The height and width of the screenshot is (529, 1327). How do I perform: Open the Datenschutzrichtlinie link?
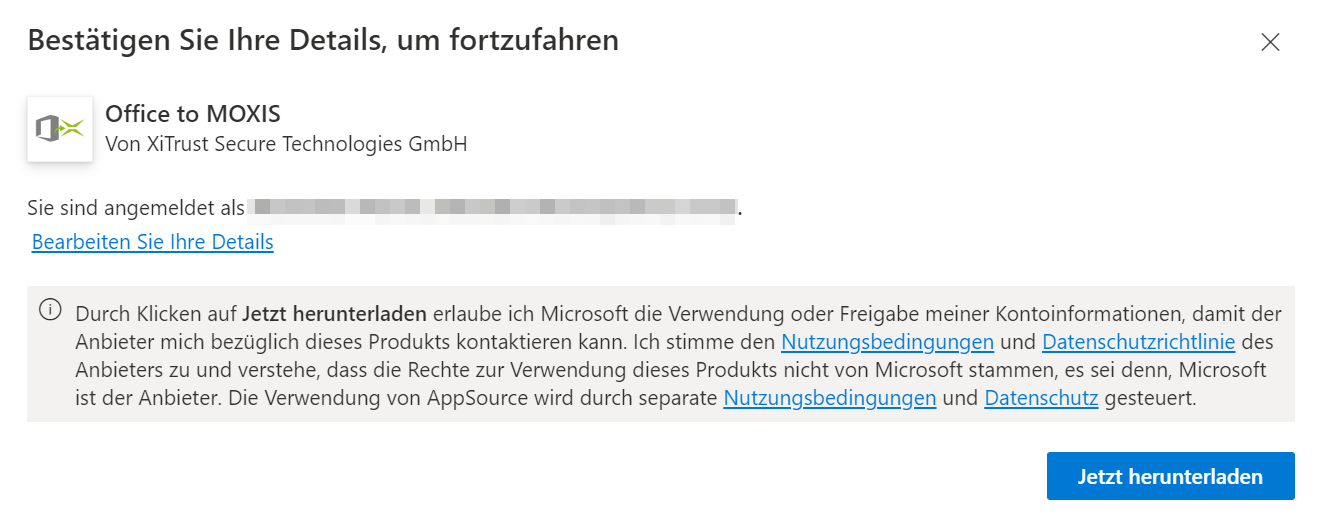click(1138, 342)
